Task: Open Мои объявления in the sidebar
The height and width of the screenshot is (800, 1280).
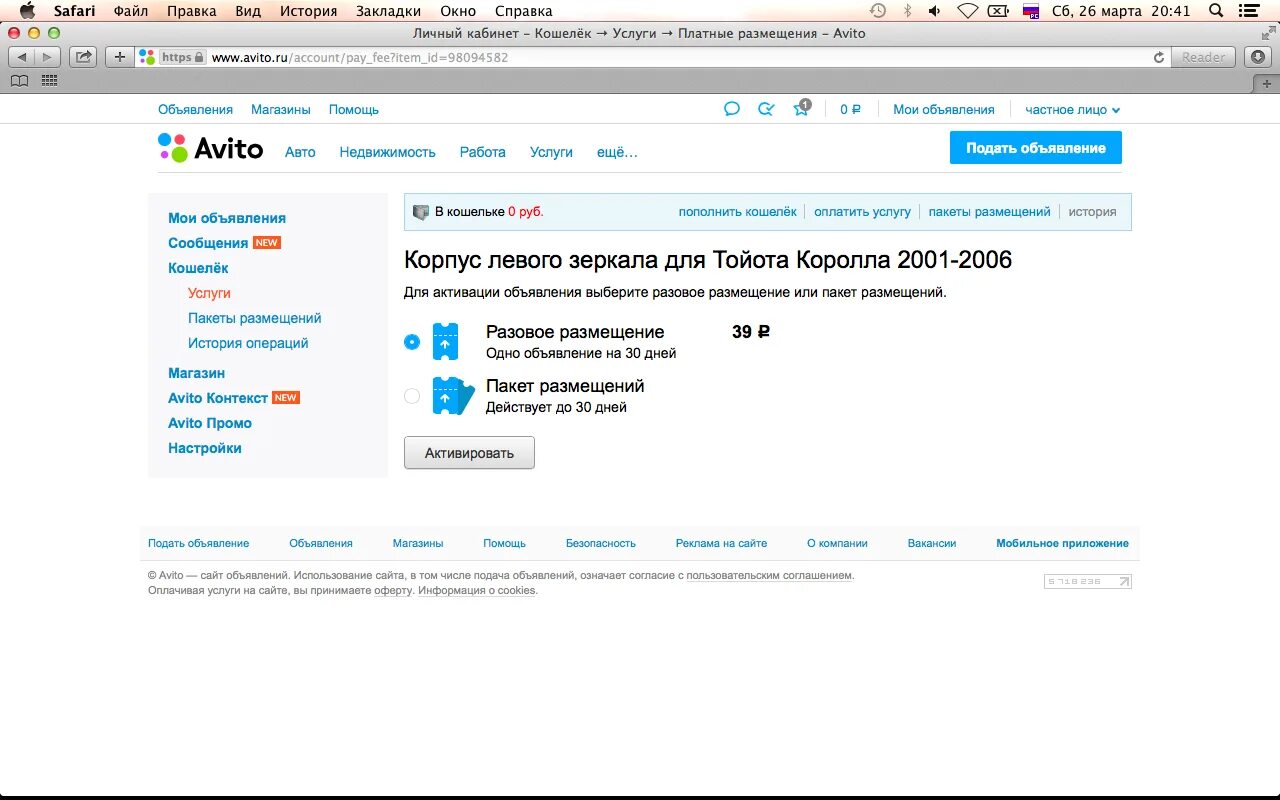Action: pyautogui.click(x=227, y=218)
